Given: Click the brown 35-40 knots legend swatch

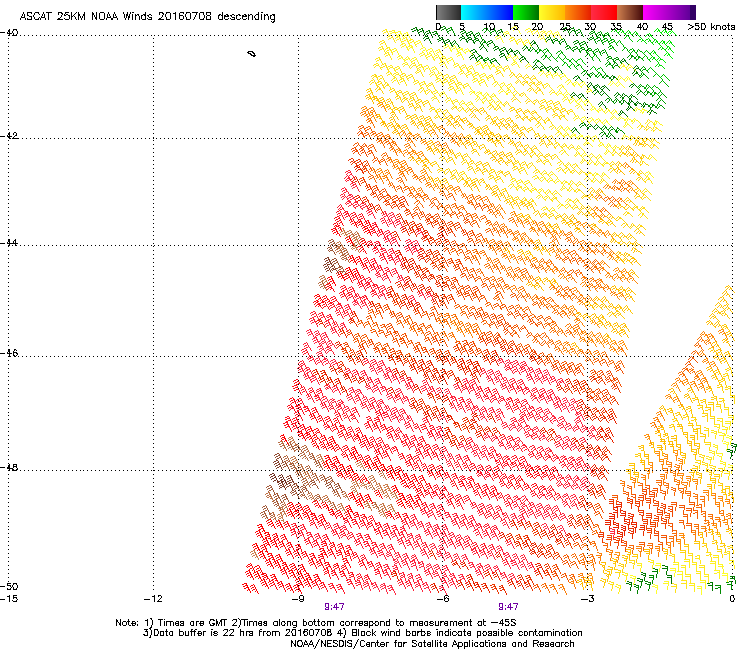Looking at the screenshot, I should 630,12.
